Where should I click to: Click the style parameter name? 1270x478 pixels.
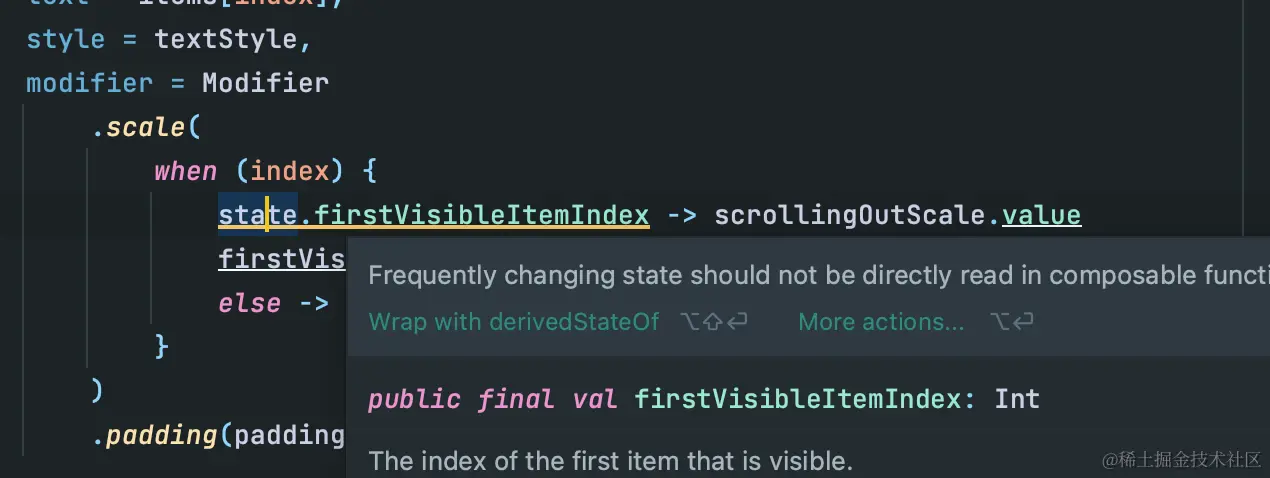coord(65,39)
